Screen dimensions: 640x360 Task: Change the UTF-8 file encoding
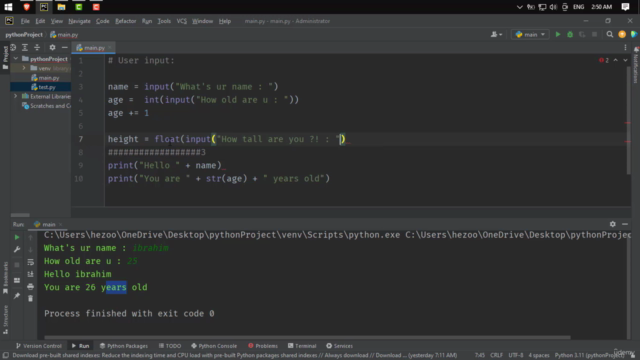[516, 356]
